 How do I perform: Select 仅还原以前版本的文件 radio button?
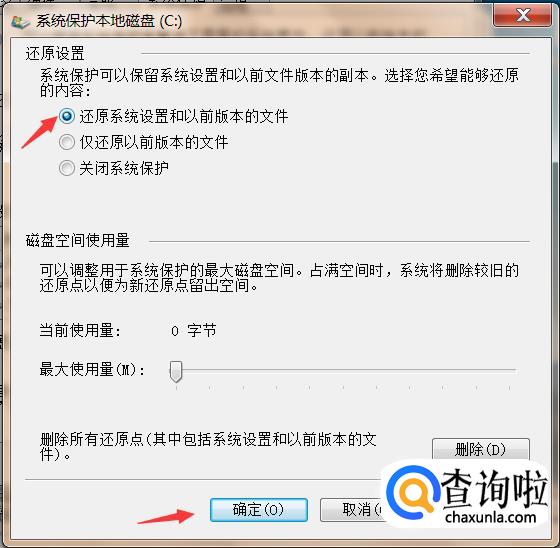click(67, 142)
